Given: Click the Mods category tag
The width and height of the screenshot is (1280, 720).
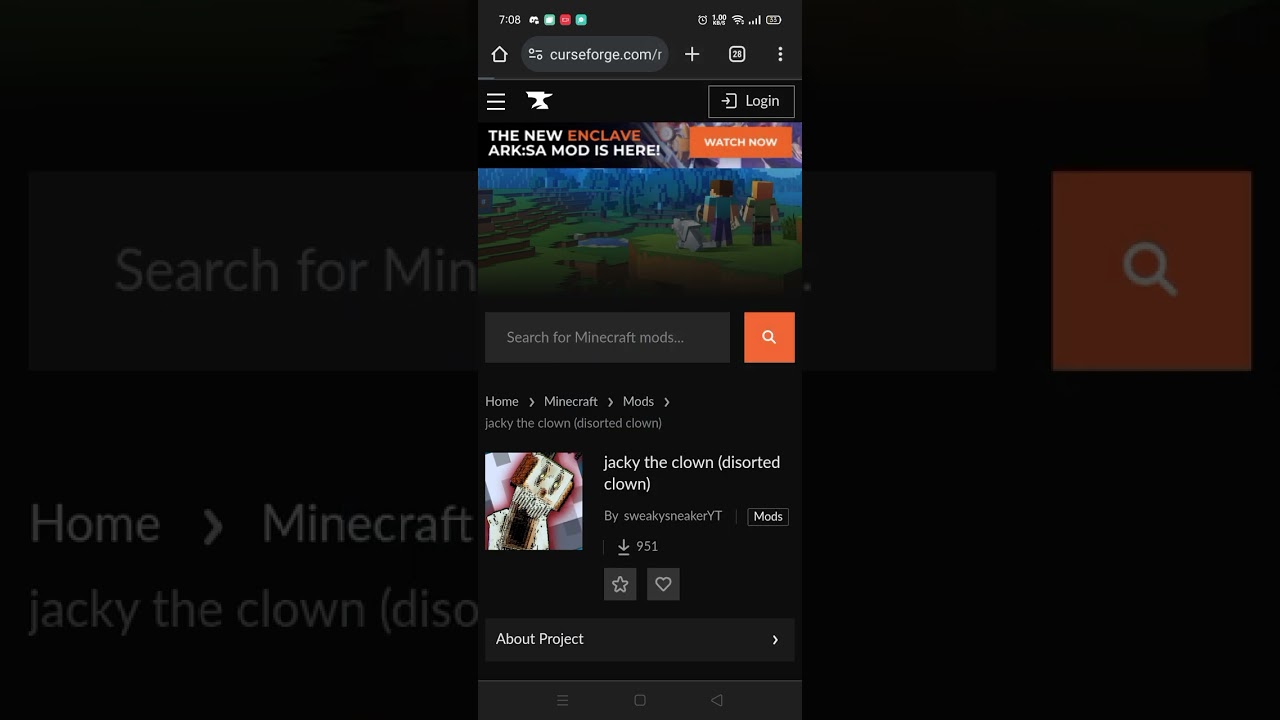Looking at the screenshot, I should pyautogui.click(x=768, y=516).
